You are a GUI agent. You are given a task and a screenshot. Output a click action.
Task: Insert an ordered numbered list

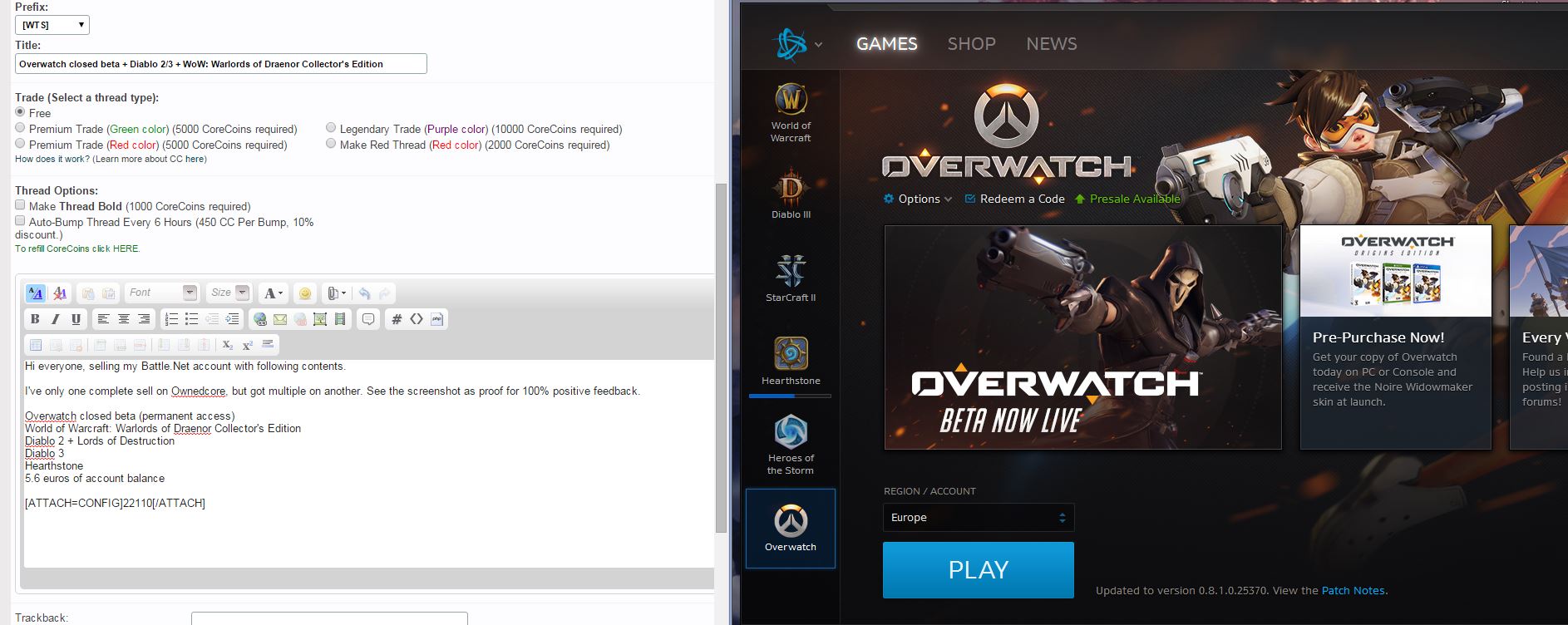(171, 318)
